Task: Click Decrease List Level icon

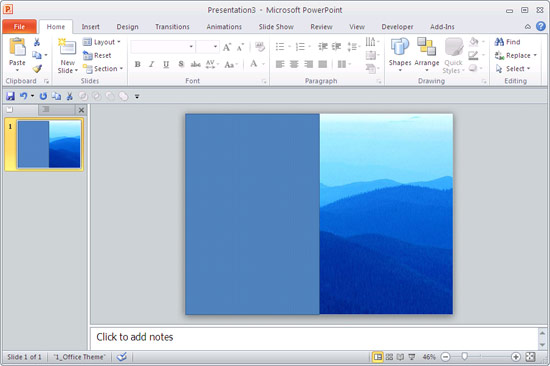Action: click(x=323, y=47)
